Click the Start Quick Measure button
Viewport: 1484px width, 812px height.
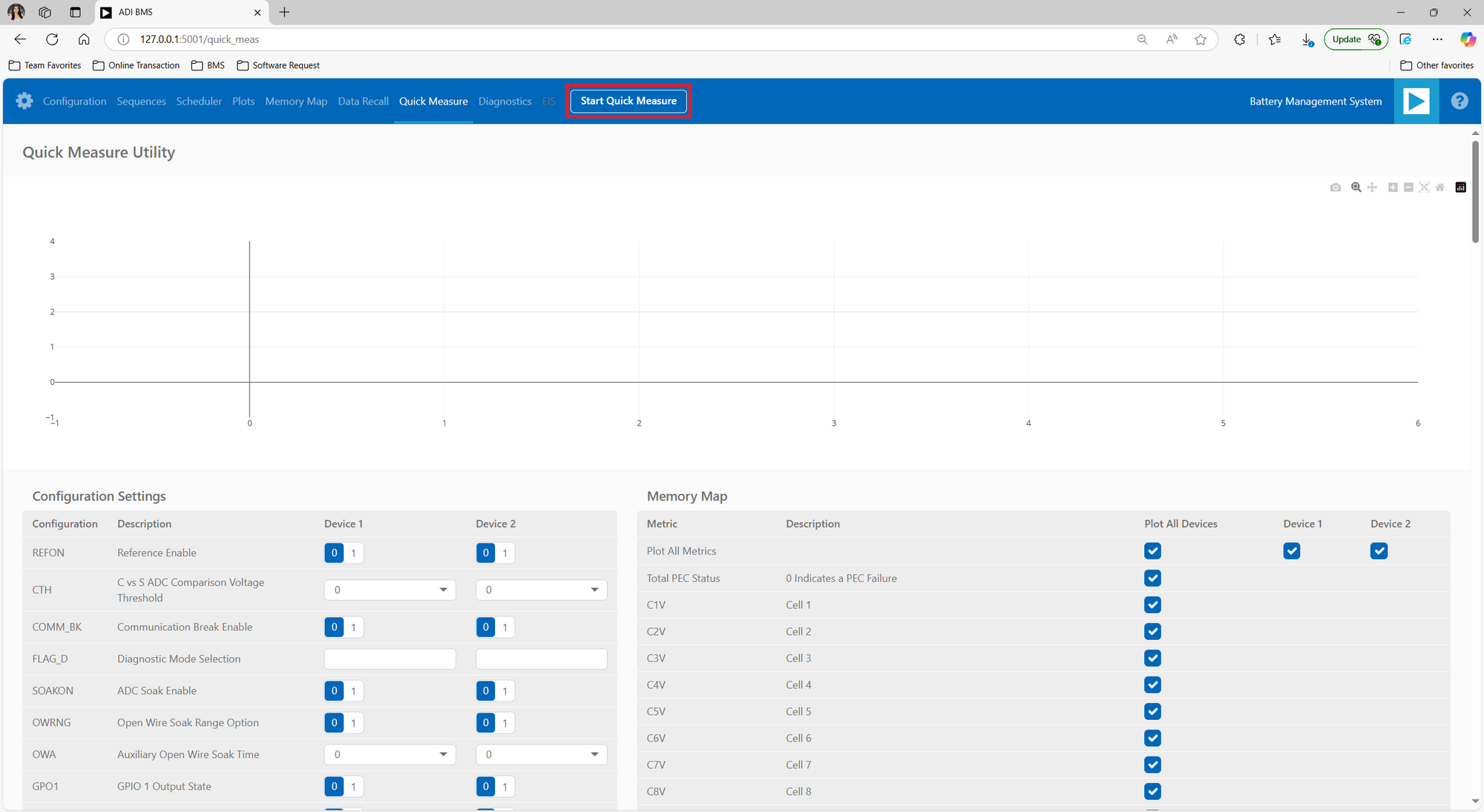628,101
